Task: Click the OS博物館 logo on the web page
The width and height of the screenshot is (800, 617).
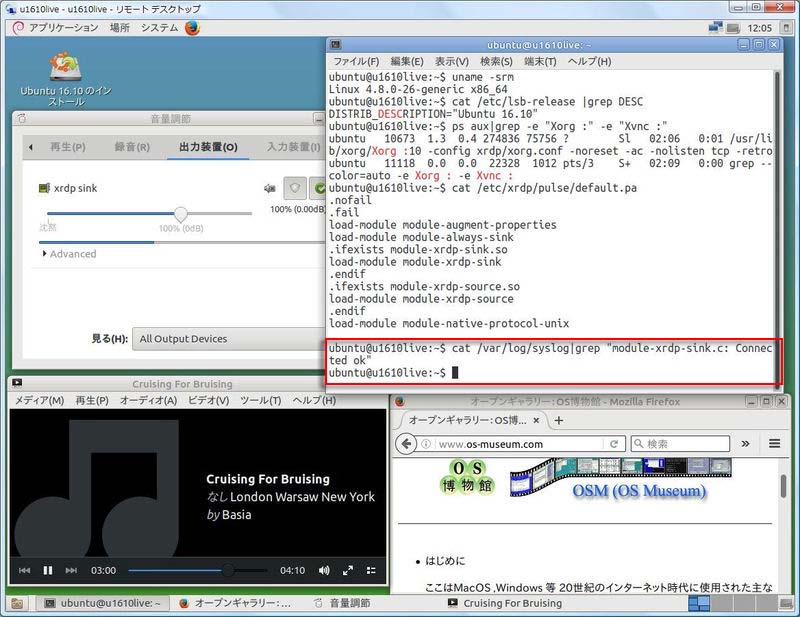Action: tap(467, 477)
